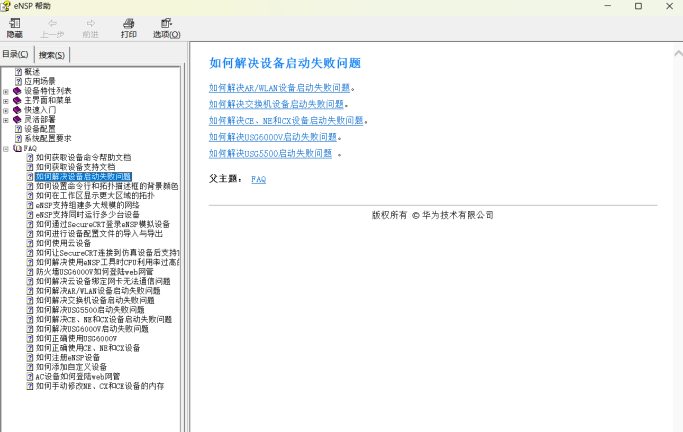Click the topic icon beside 如何获取设备支持文档
Screen dimensions: 683x432
point(30,167)
